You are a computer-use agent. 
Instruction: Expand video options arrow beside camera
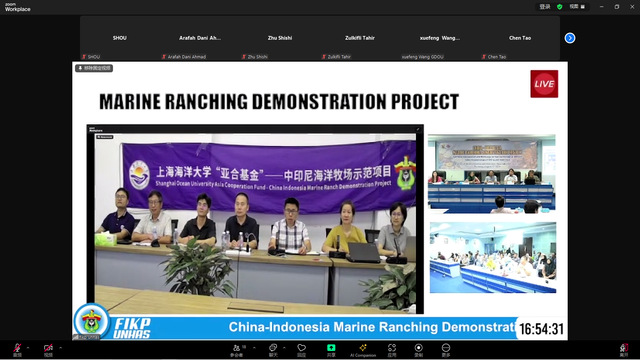[x=60, y=348]
